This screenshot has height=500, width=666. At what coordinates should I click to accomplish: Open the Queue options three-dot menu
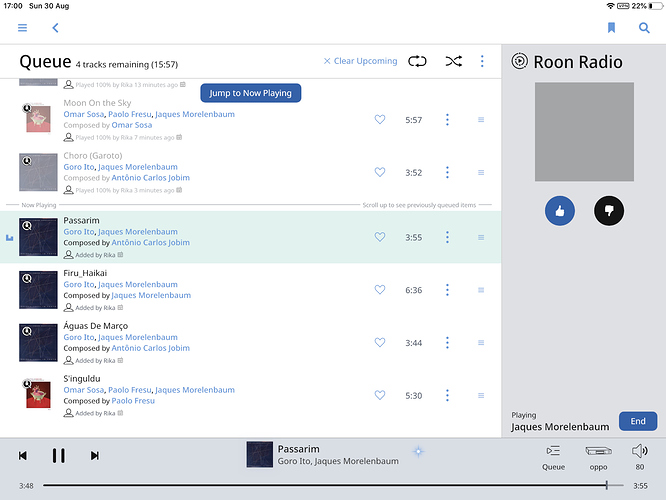[x=482, y=61]
